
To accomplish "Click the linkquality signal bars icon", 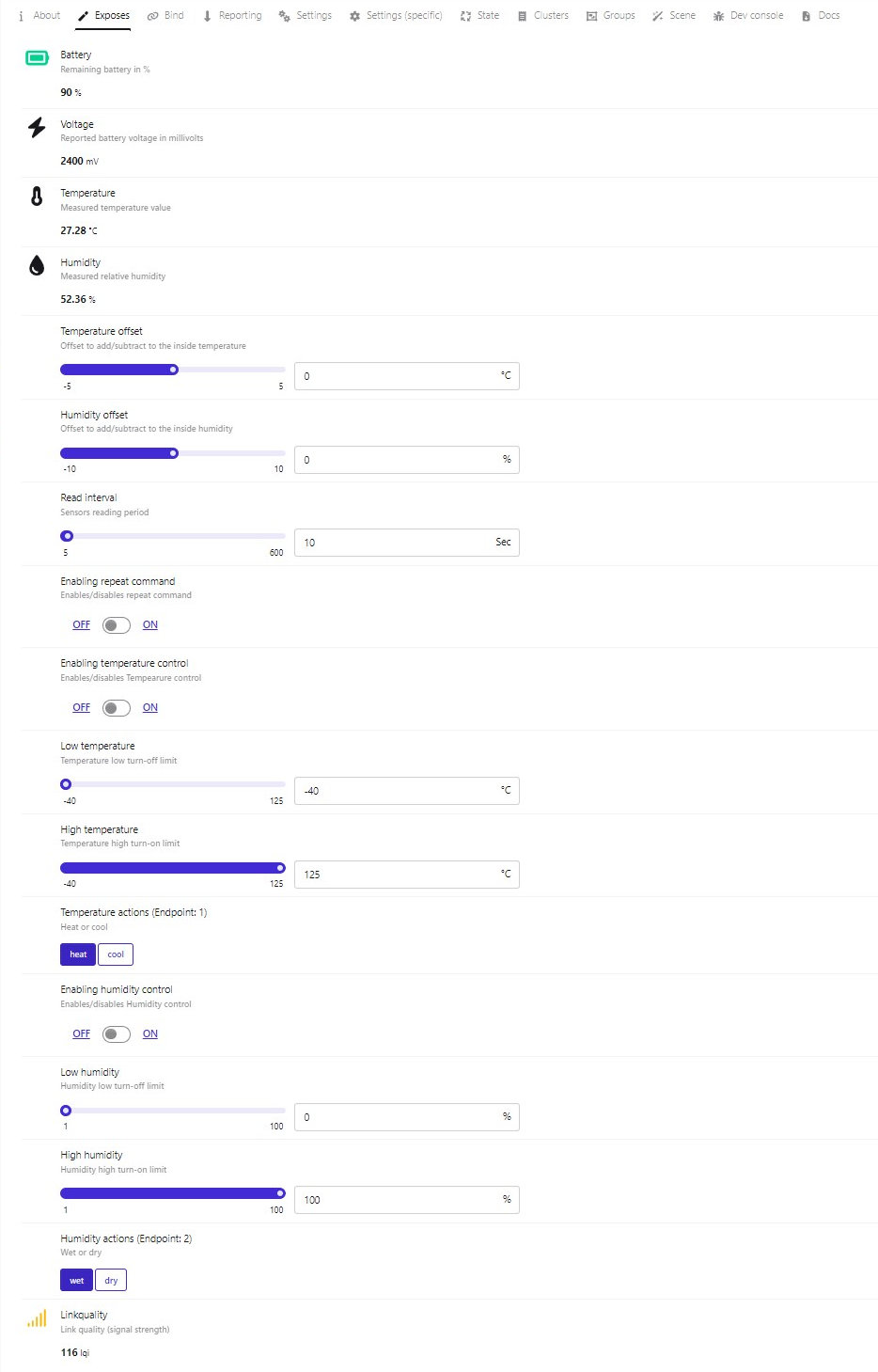I will click(37, 1318).
